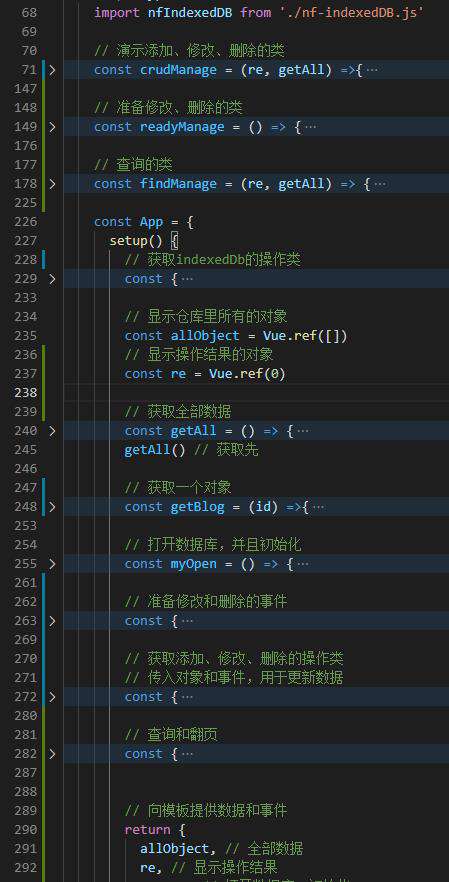Click the comment 获取一个对象
449x882 pixels.
(x=178, y=488)
